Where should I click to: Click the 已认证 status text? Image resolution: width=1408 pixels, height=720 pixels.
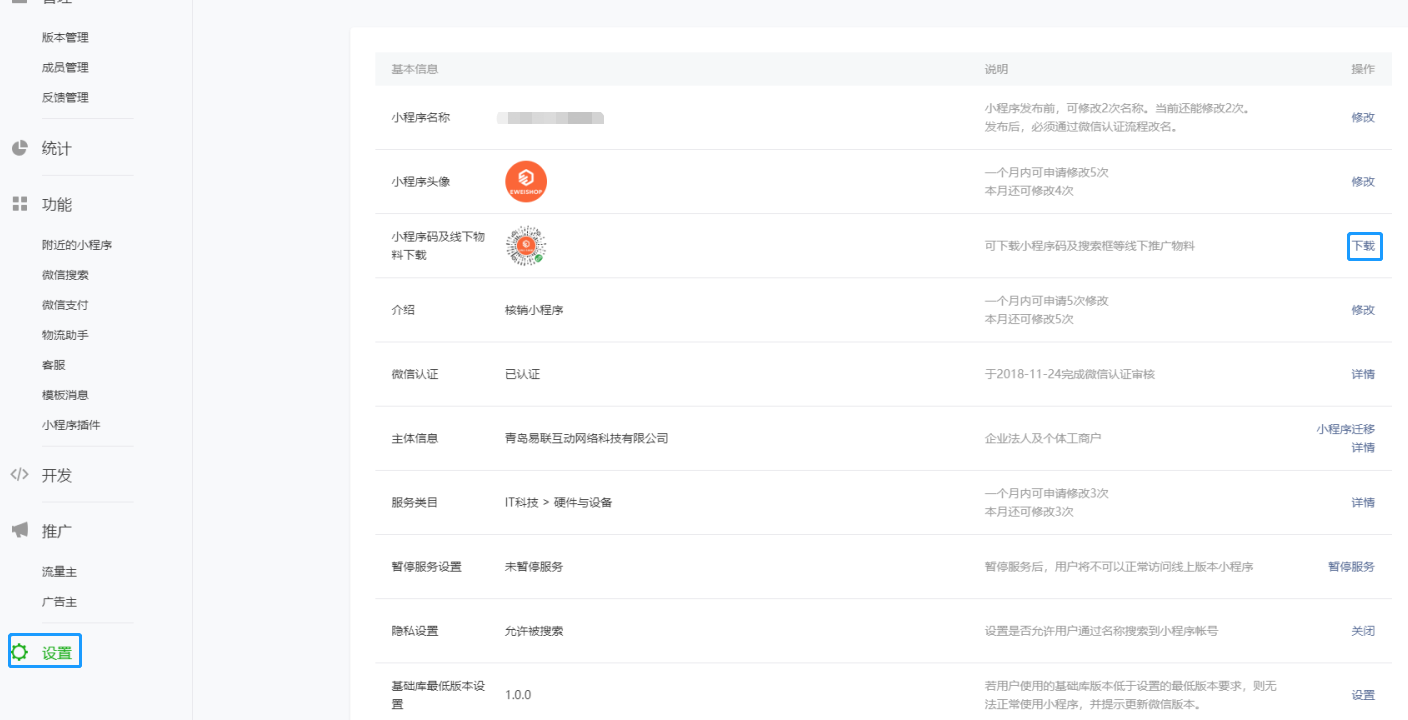point(522,374)
